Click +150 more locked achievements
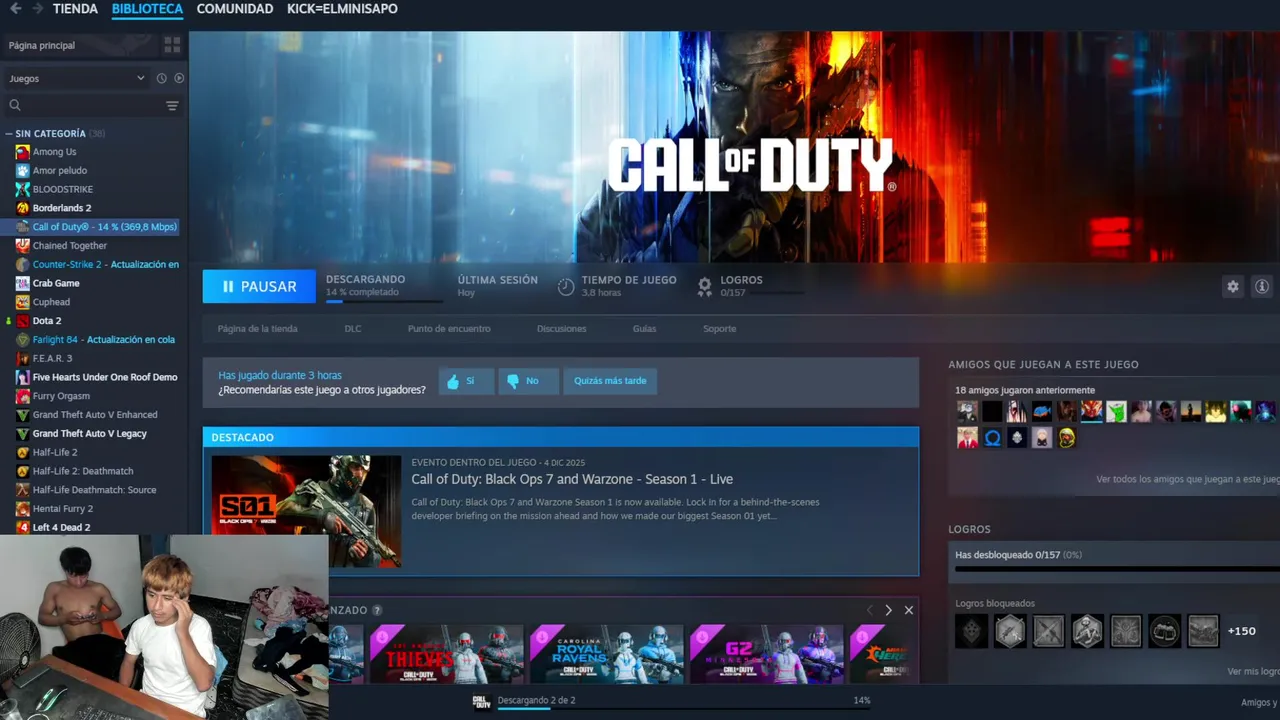 tap(1241, 631)
